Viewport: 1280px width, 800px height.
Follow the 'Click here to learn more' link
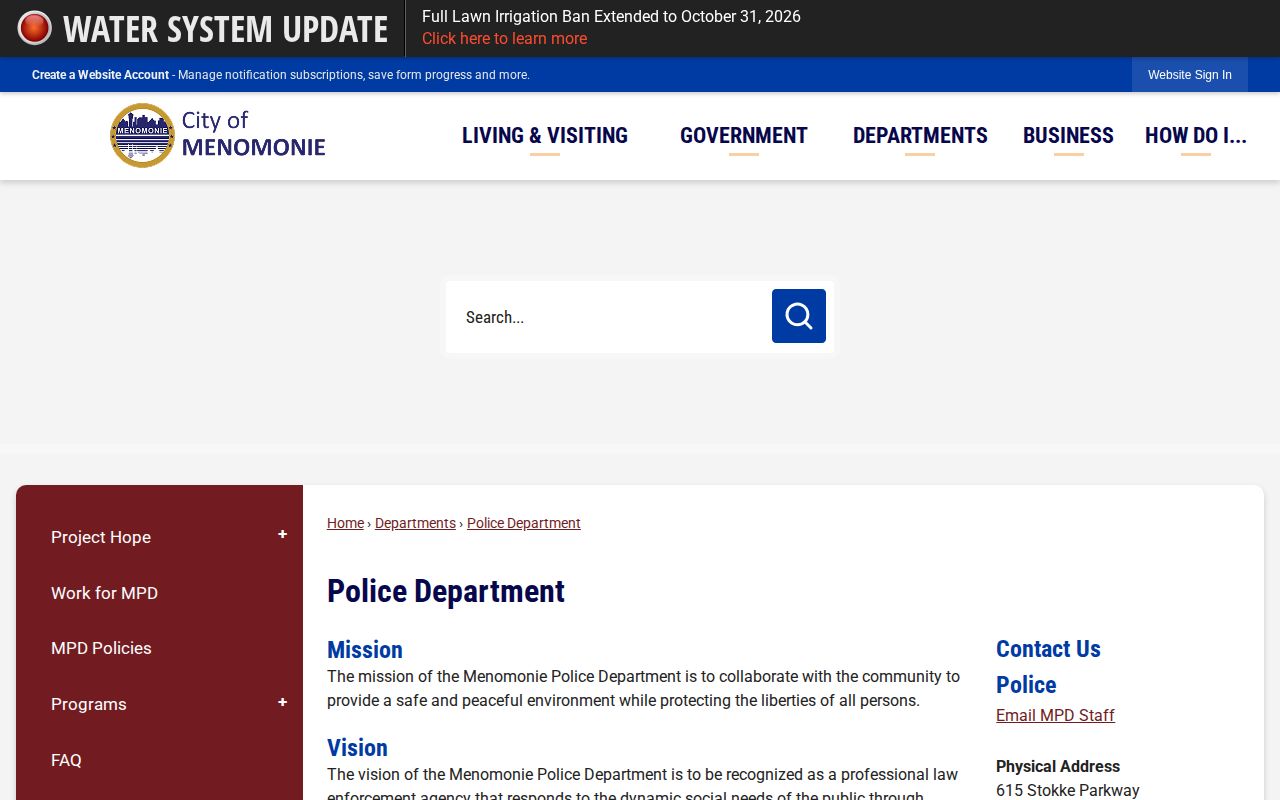(x=504, y=39)
